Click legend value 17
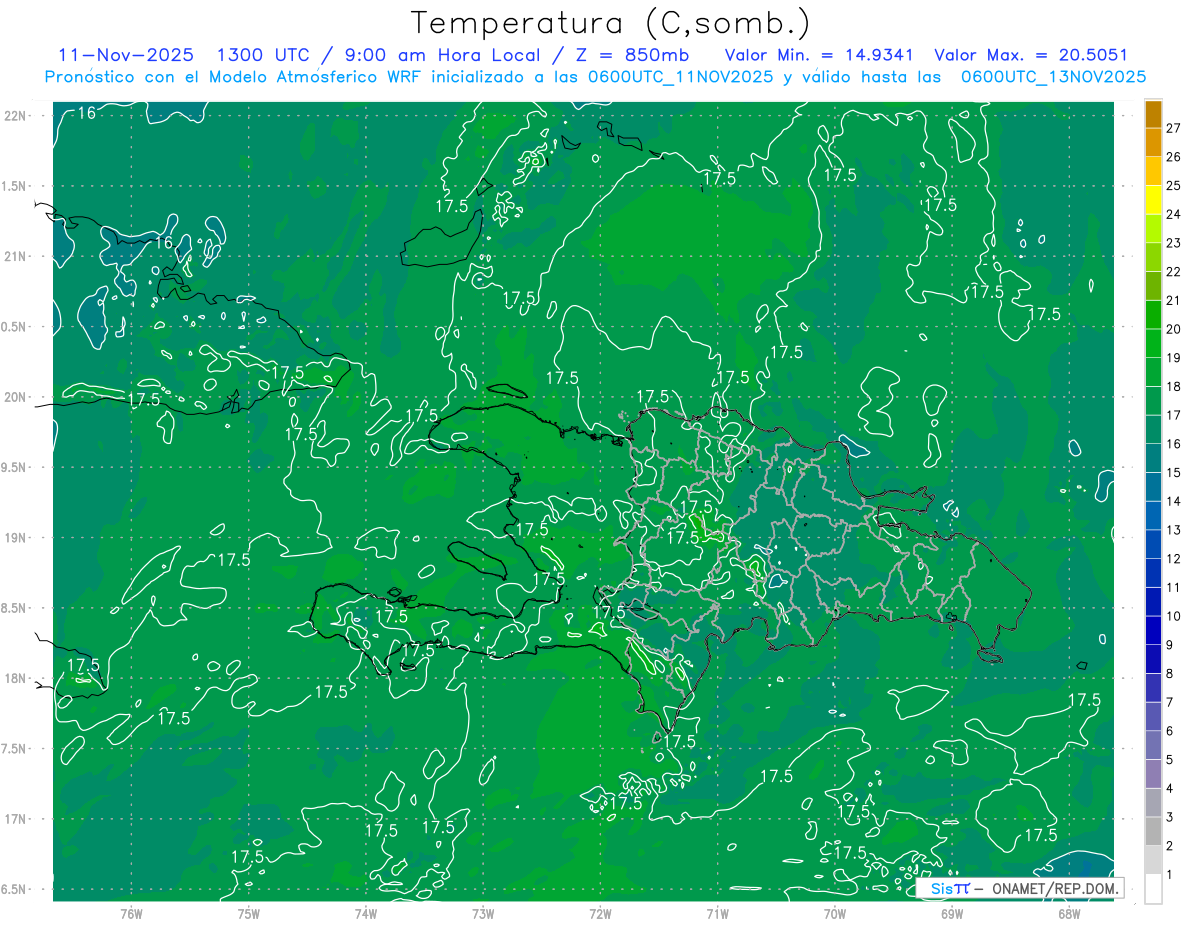1200x927 pixels. [x=1173, y=415]
